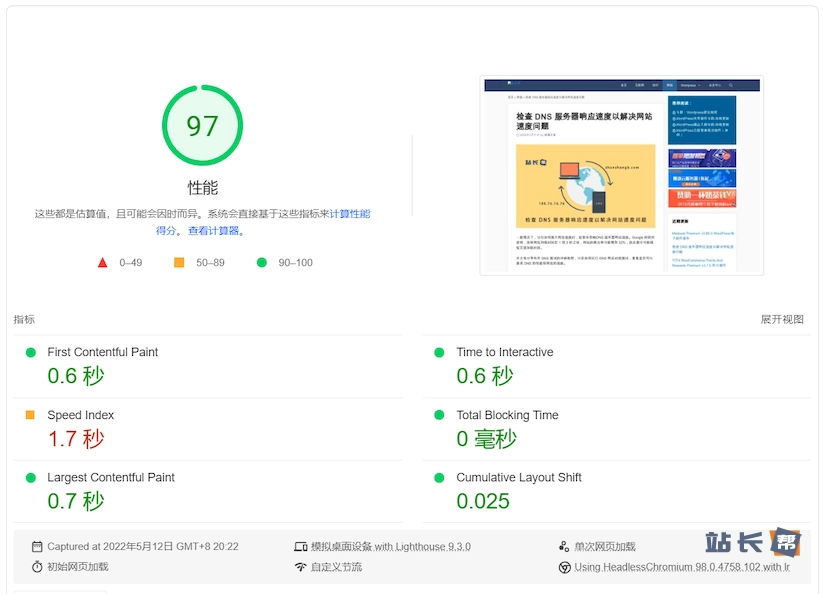Screen dimensions: 823x594
Task: Click the Using HeadlessChromium version text
Action: tap(682, 567)
